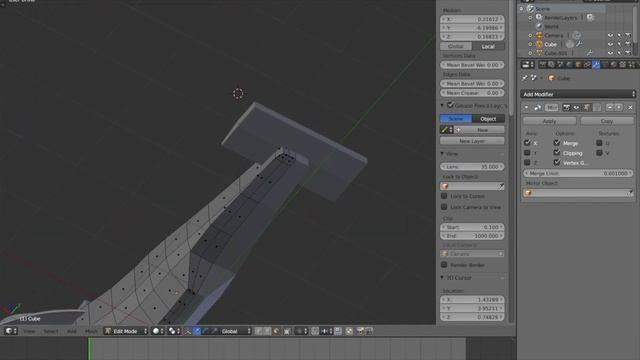Open the Select menu in 3D header
Screen dimensions: 640x360
(51, 331)
